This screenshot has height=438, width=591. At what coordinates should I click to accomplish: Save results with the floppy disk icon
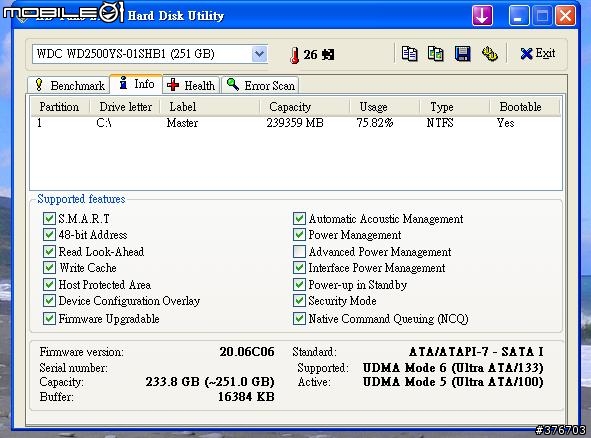point(462,54)
